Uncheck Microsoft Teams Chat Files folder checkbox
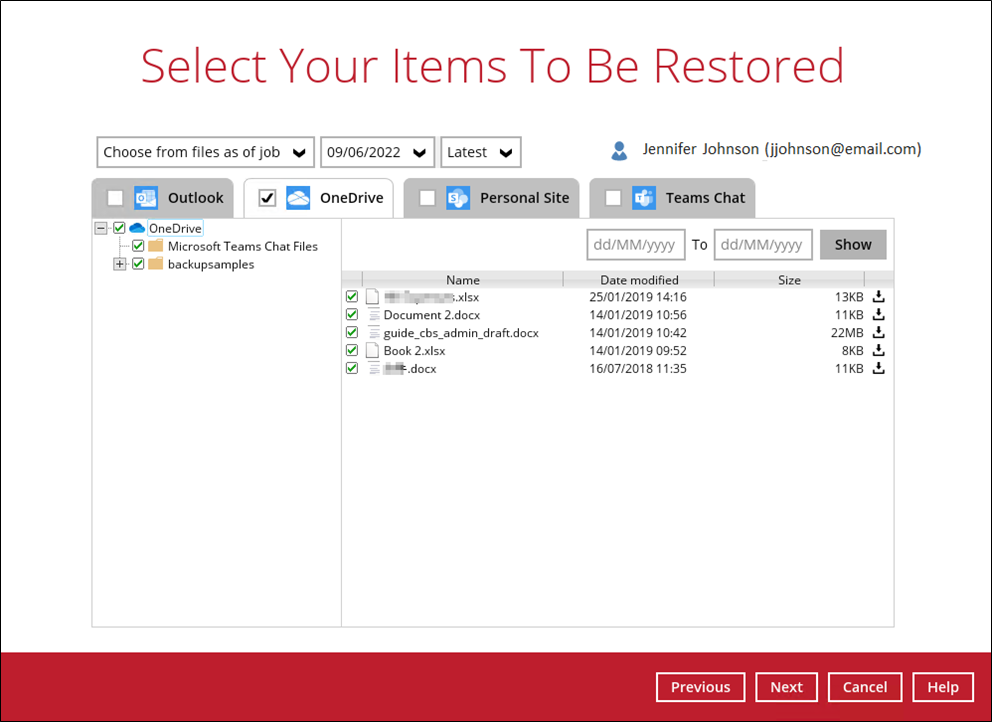This screenshot has width=992, height=722. [138, 246]
